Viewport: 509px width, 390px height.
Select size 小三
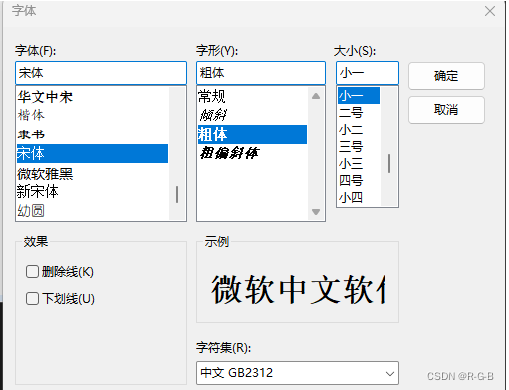[359, 164]
